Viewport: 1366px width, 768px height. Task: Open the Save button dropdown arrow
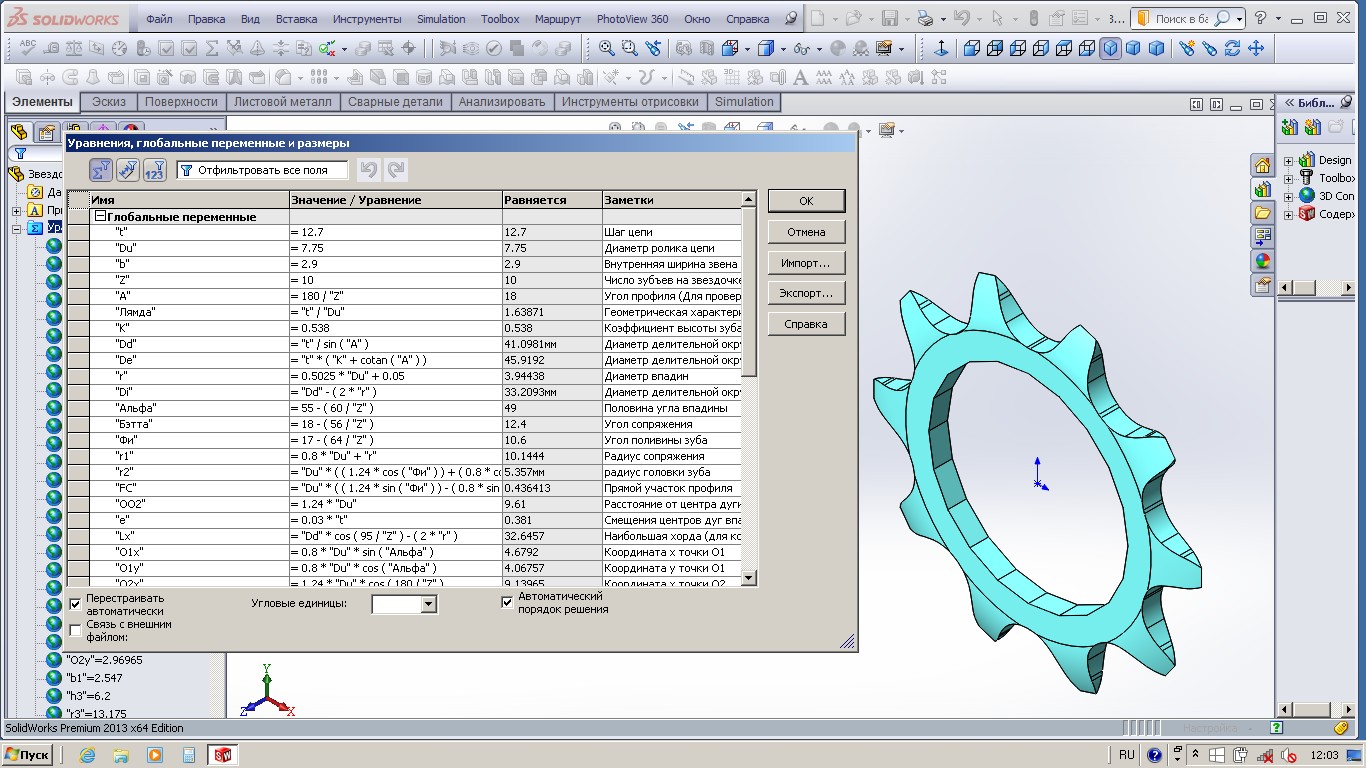[905, 18]
